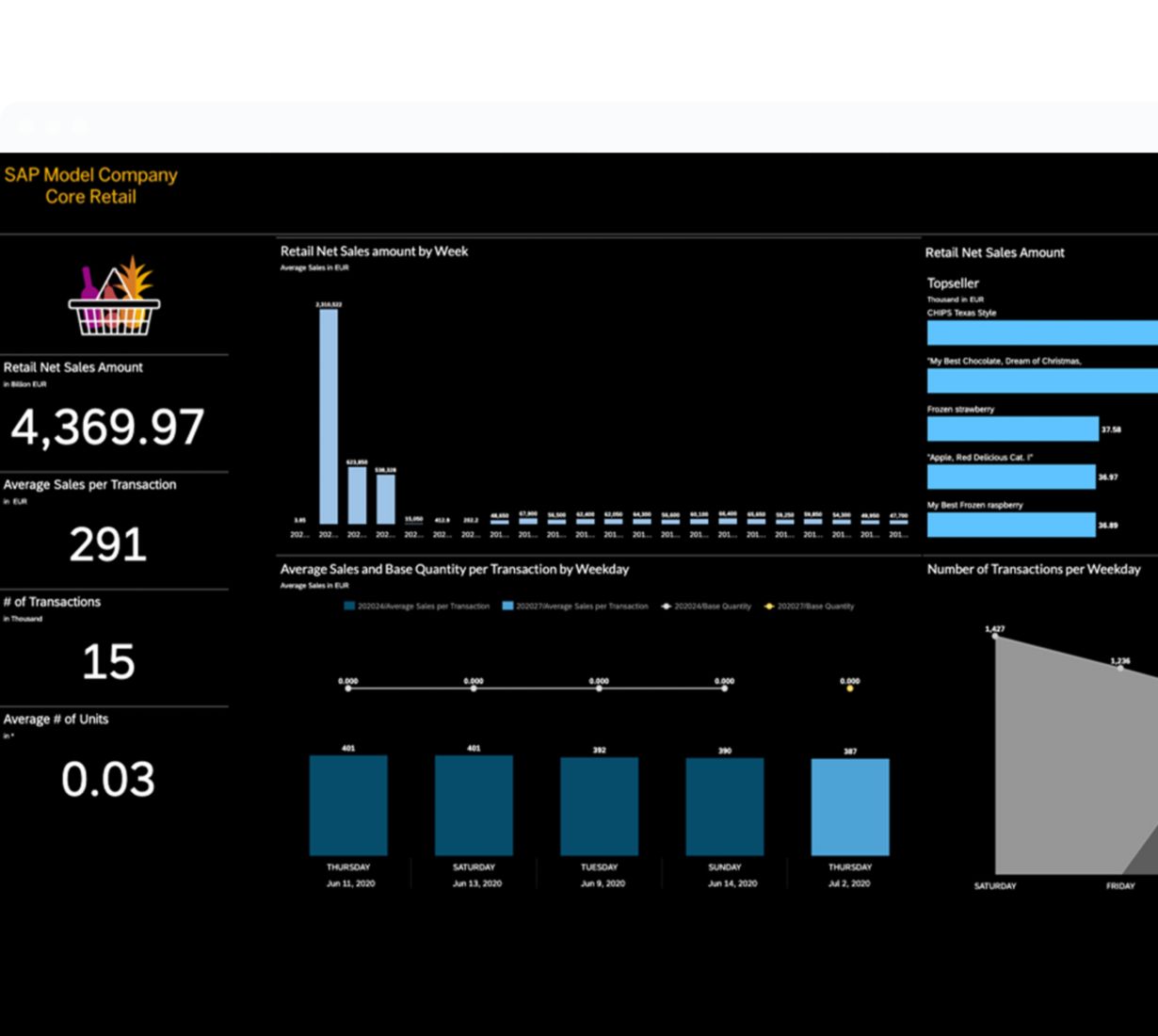Select the Frozen strawberry bar
The image size is (1158, 1036).
[x=1012, y=429]
